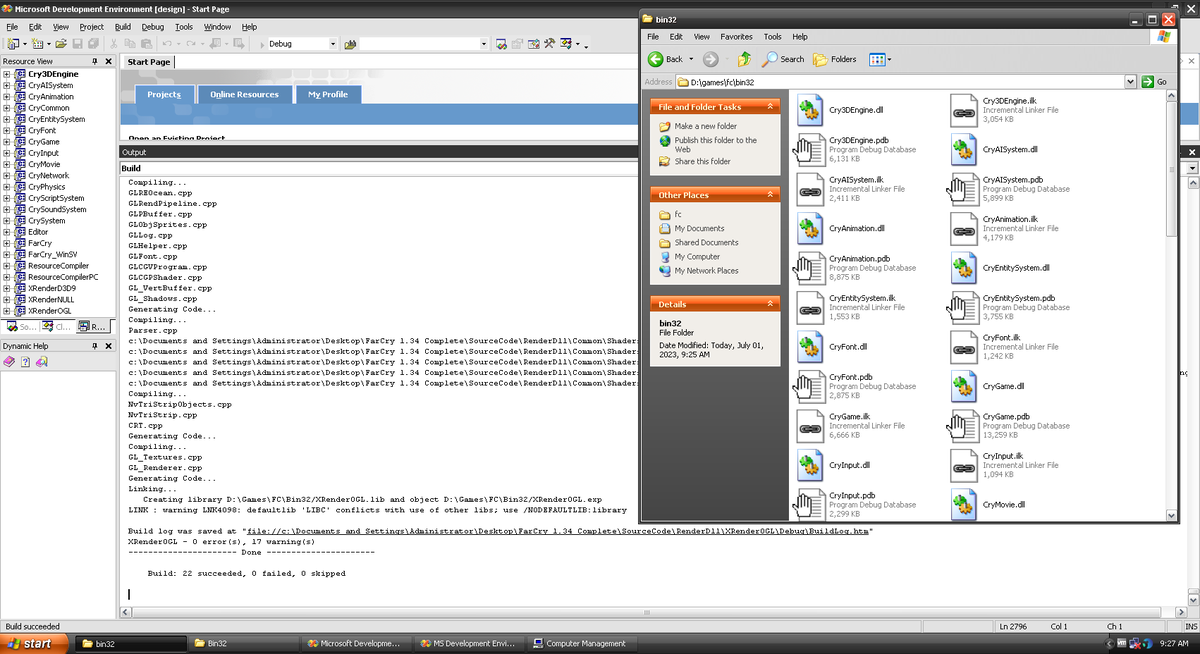Screen dimensions: 1200x654
Task: Click Back button in bin32 Explorer
Action: pos(666,59)
